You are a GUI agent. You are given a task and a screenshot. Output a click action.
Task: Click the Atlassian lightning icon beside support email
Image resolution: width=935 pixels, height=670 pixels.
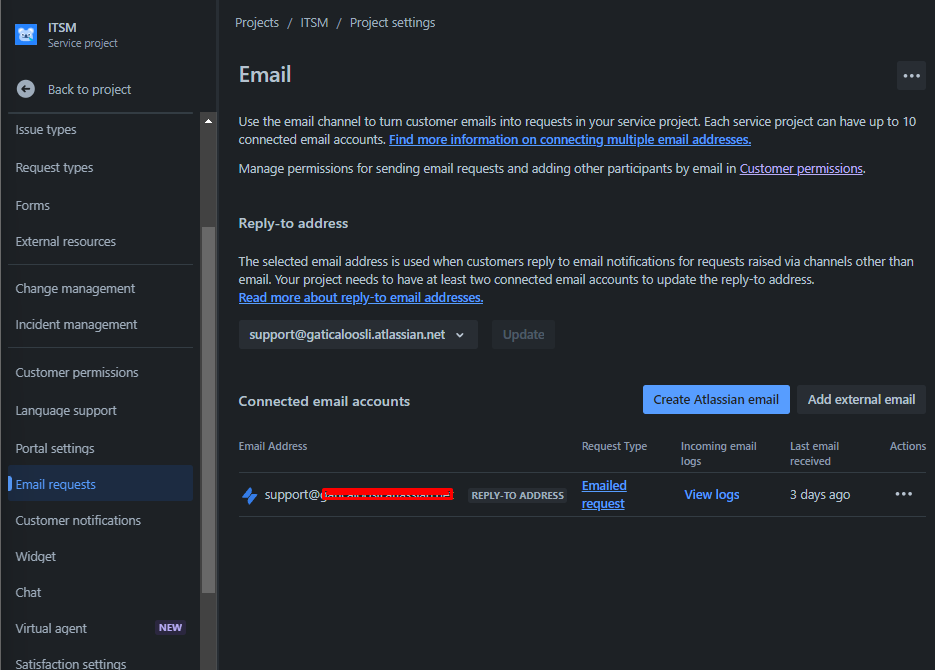[249, 495]
